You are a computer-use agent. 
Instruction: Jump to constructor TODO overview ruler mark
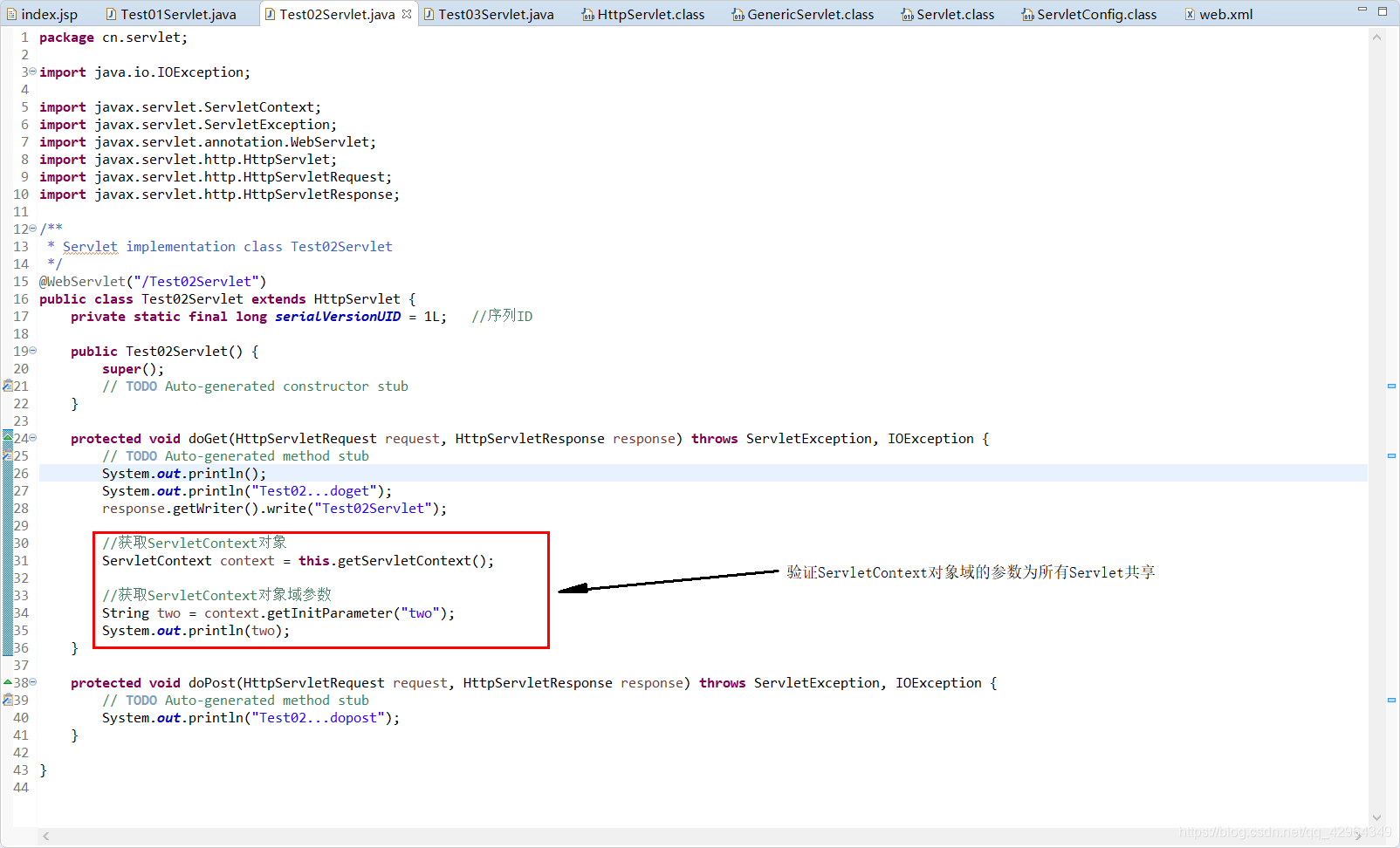pos(1391,386)
